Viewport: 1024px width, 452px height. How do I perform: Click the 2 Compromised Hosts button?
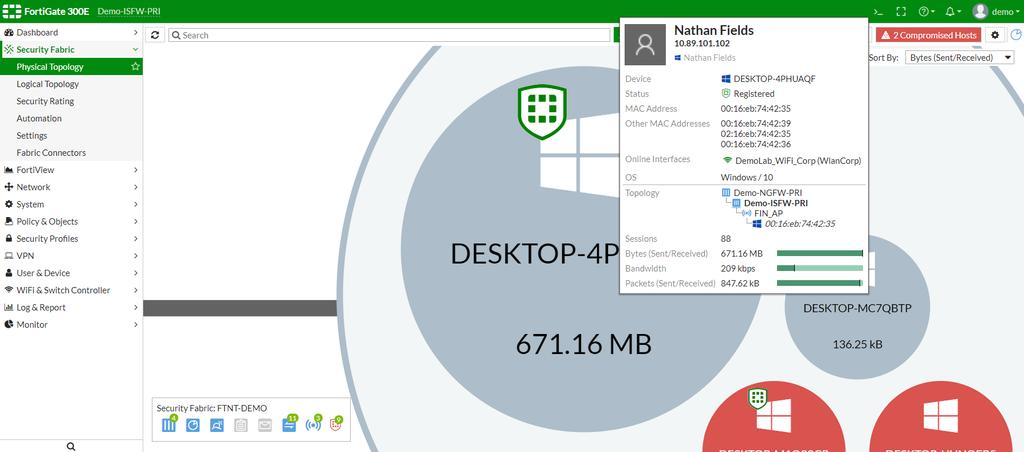929,35
